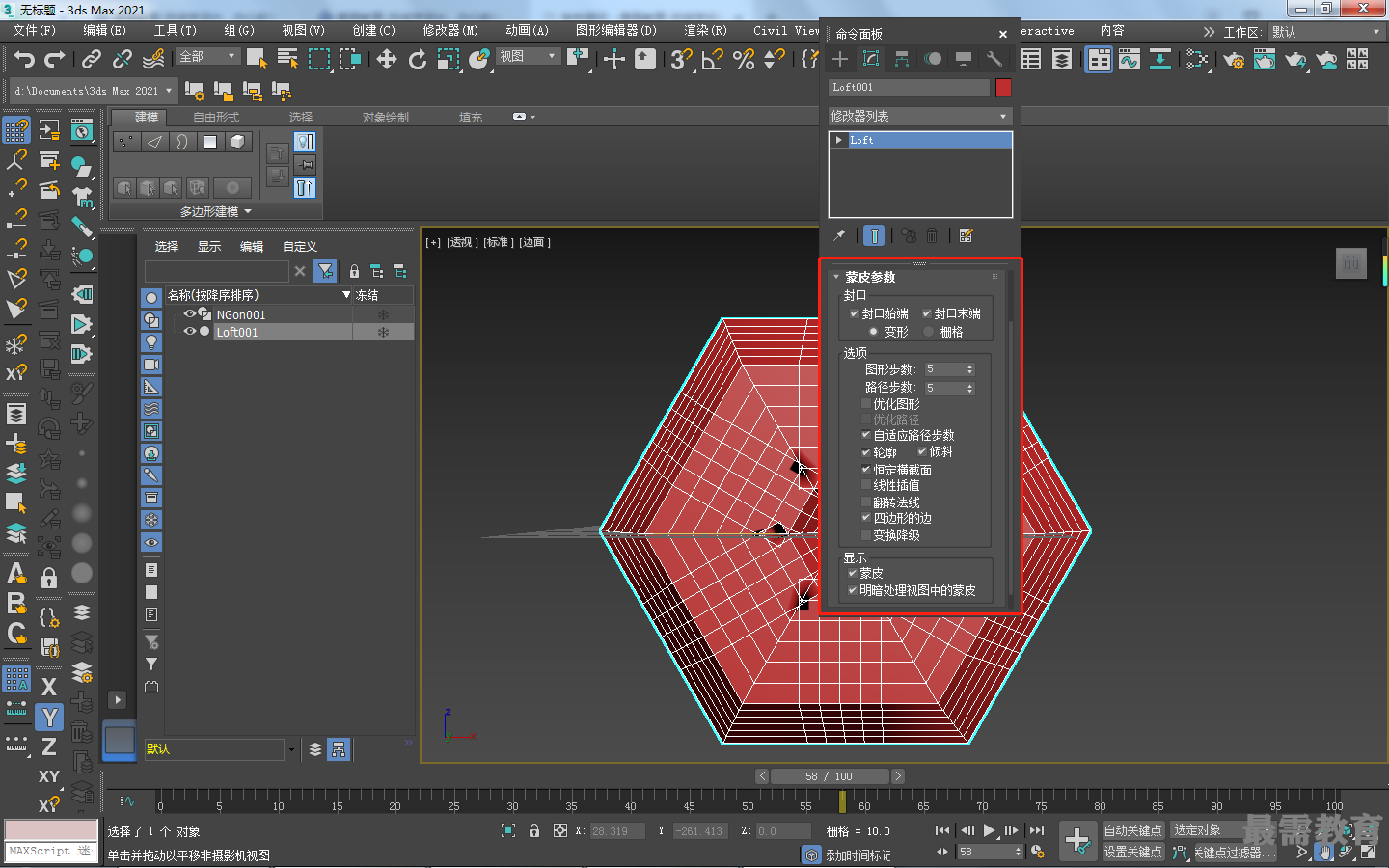The image size is (1389, 868).
Task: Select the Bind to Space Warp icon
Action: pos(153,60)
